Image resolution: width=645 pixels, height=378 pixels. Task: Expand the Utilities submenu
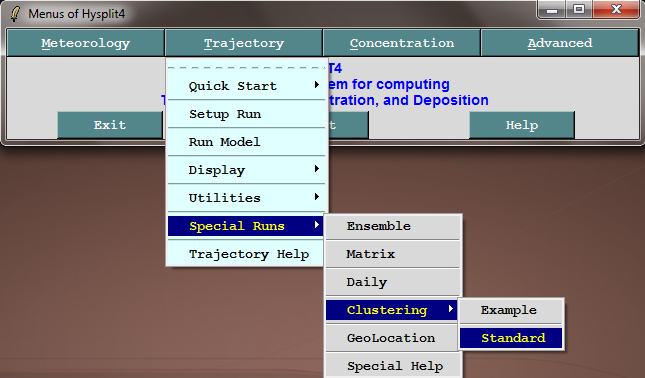(x=247, y=198)
